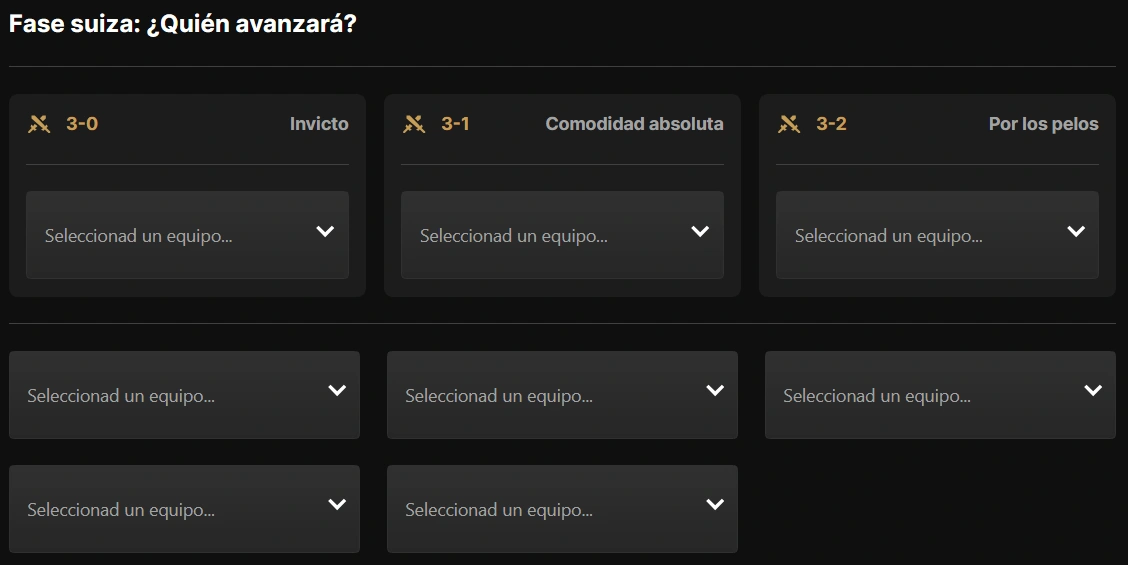Click the chevron arrow in the Comodidad absoluta card
Image resolution: width=1128 pixels, height=565 pixels.
700,232
